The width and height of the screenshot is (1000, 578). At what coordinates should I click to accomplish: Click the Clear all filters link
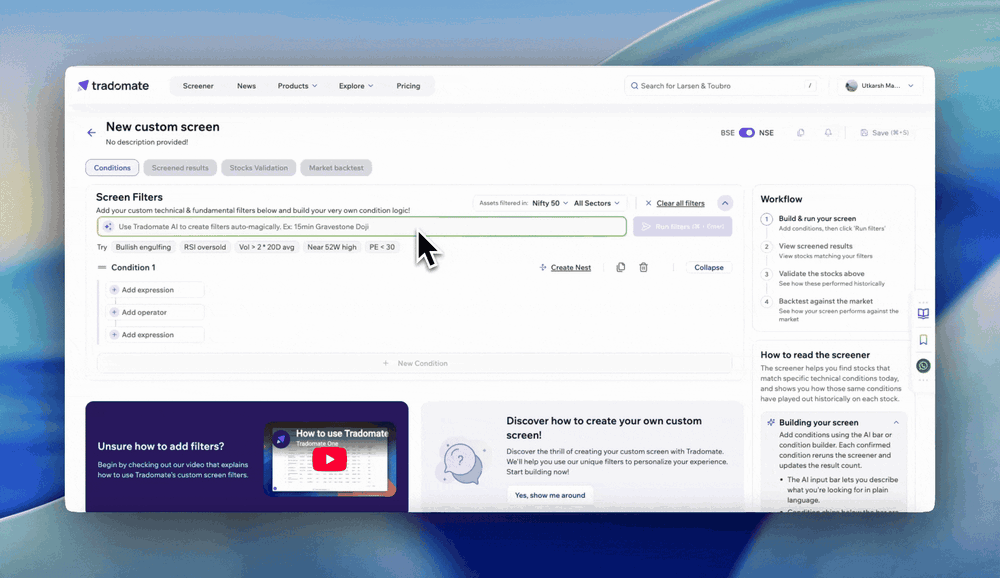(680, 203)
